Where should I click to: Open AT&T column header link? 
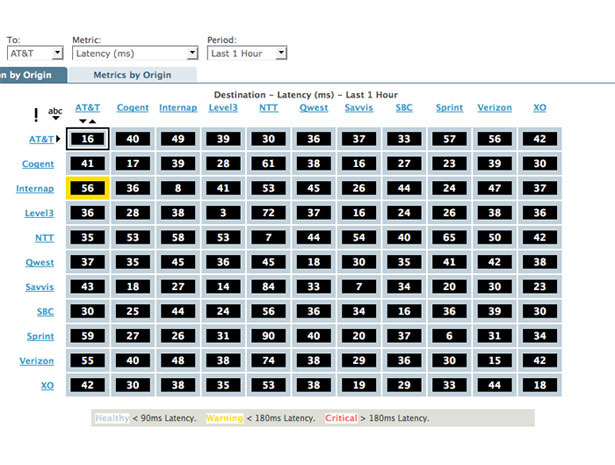(x=87, y=108)
